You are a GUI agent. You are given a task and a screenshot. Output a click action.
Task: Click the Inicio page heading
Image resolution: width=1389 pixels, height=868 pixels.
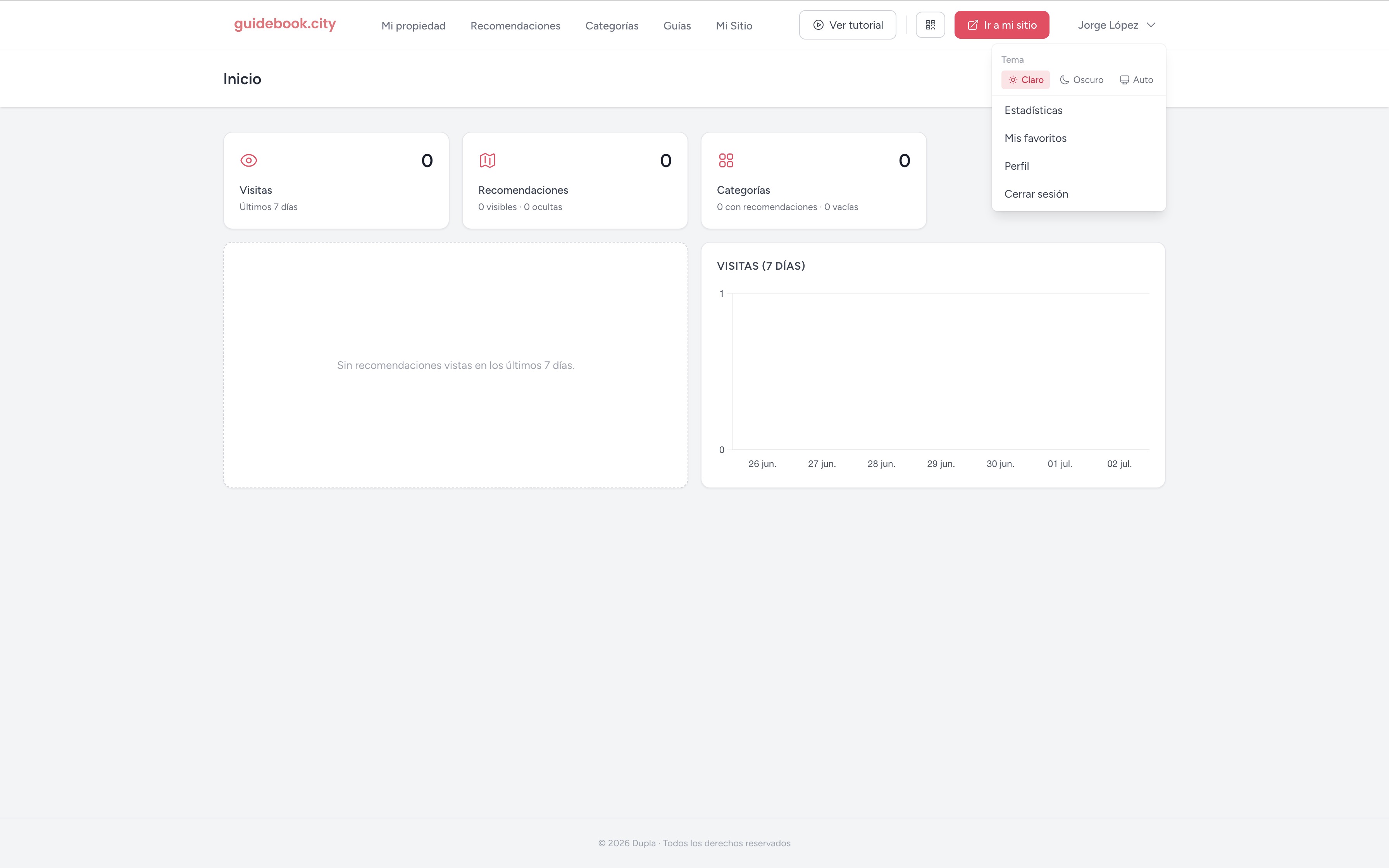click(x=242, y=79)
